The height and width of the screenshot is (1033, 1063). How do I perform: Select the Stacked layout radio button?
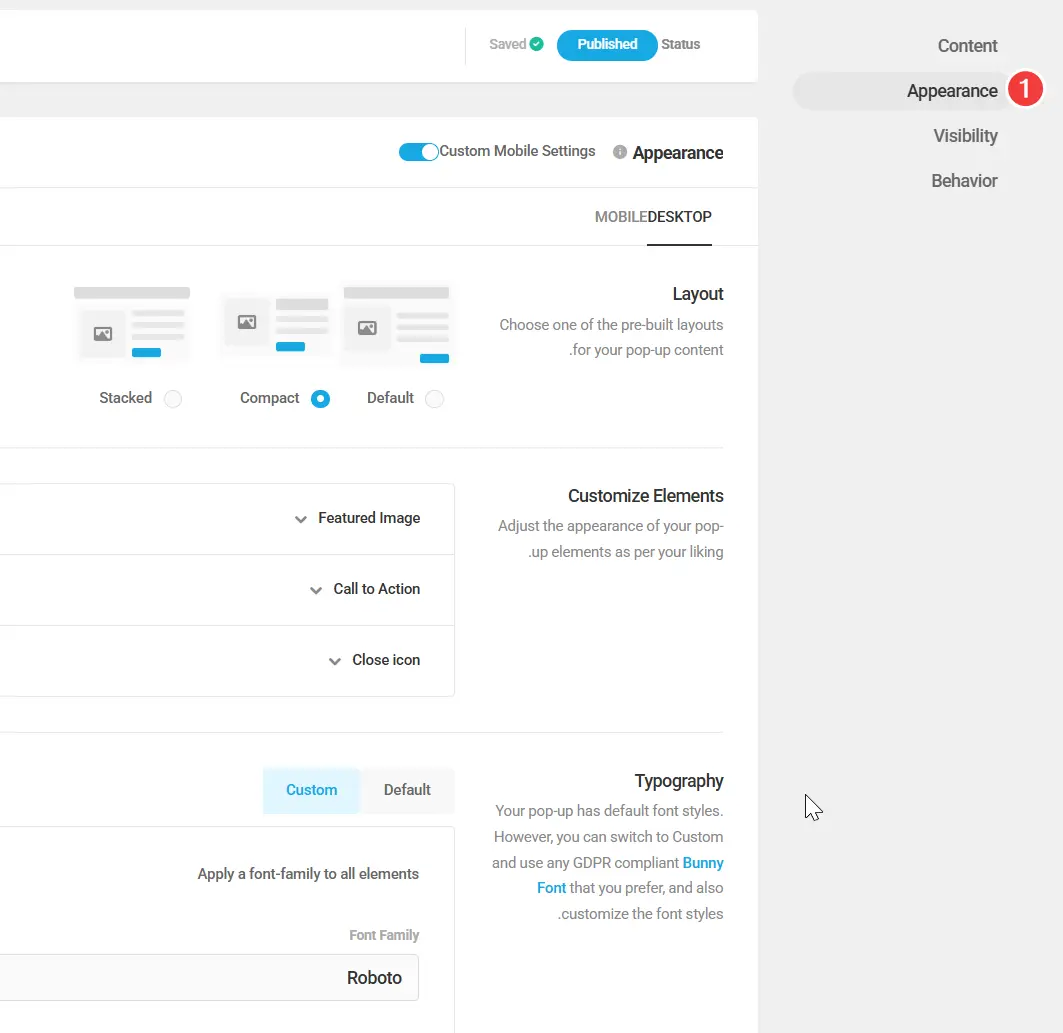pyautogui.click(x=173, y=399)
